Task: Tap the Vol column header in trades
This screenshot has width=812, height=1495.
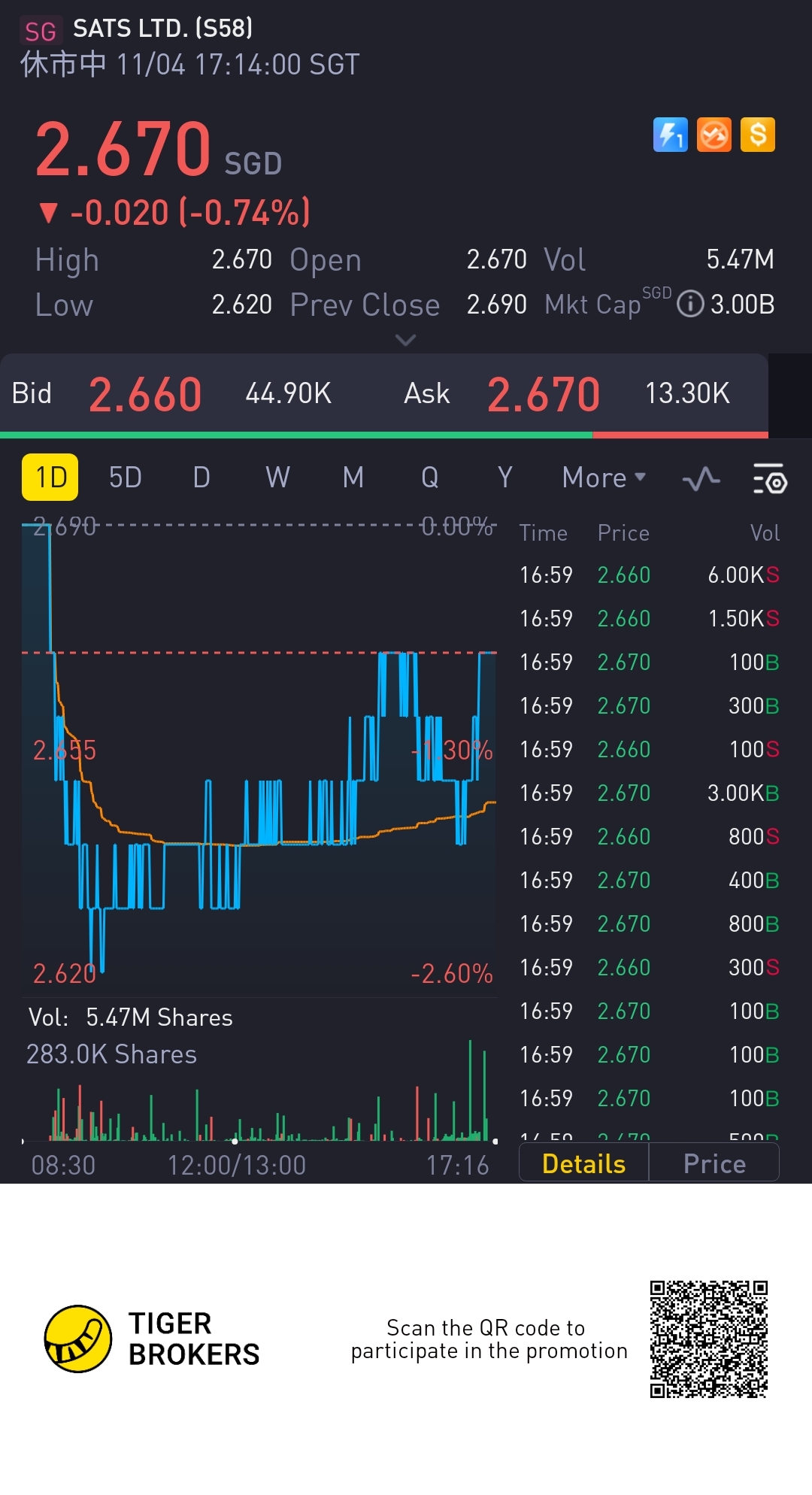Action: 765,533
